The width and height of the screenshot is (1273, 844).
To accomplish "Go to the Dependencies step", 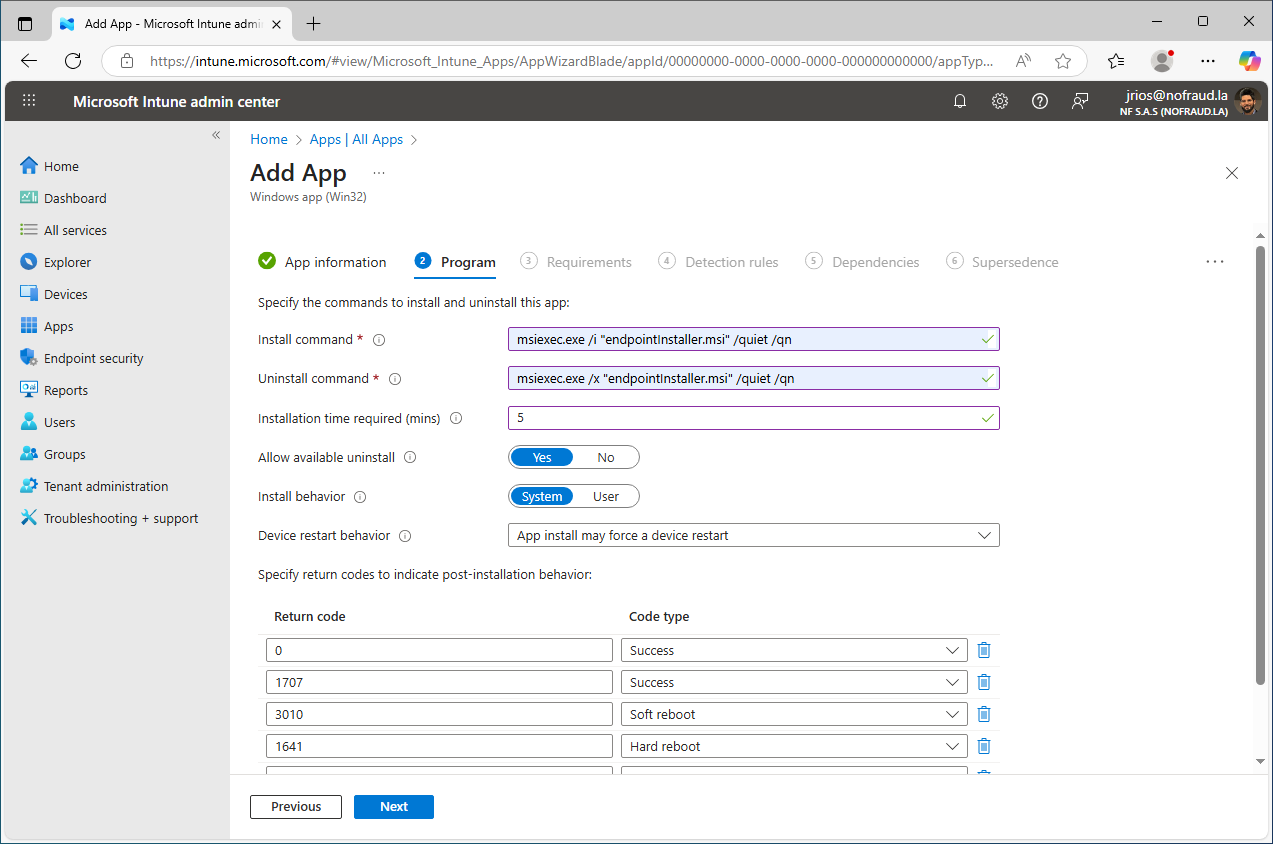I will (x=862, y=262).
